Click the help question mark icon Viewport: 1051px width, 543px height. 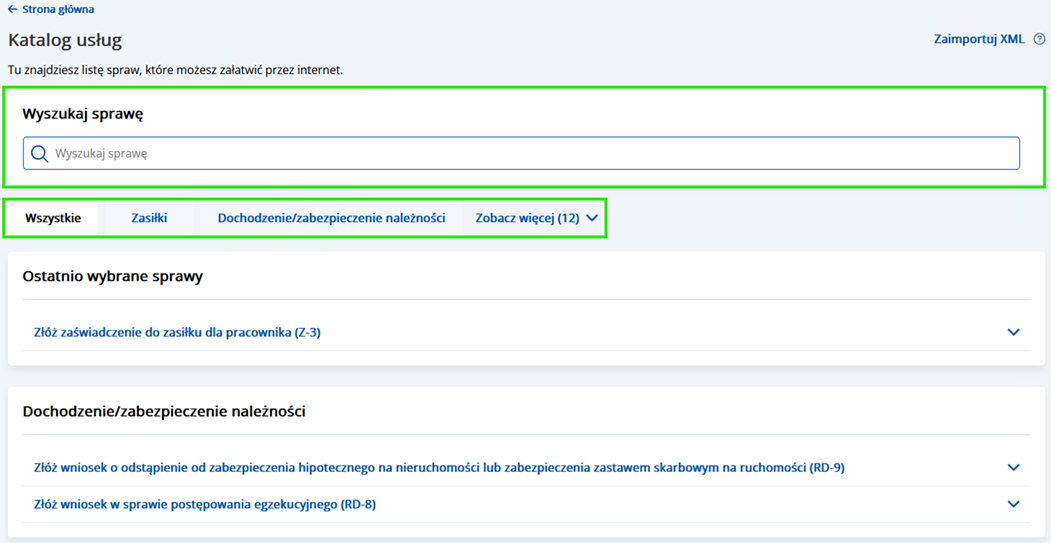point(1039,39)
